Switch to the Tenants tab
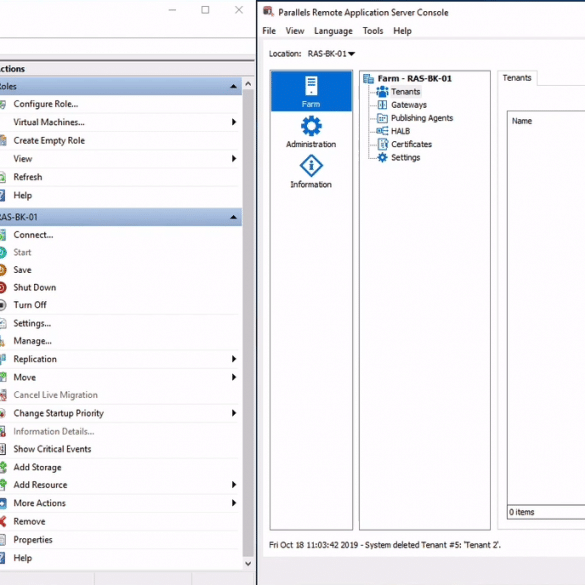 (x=517, y=78)
